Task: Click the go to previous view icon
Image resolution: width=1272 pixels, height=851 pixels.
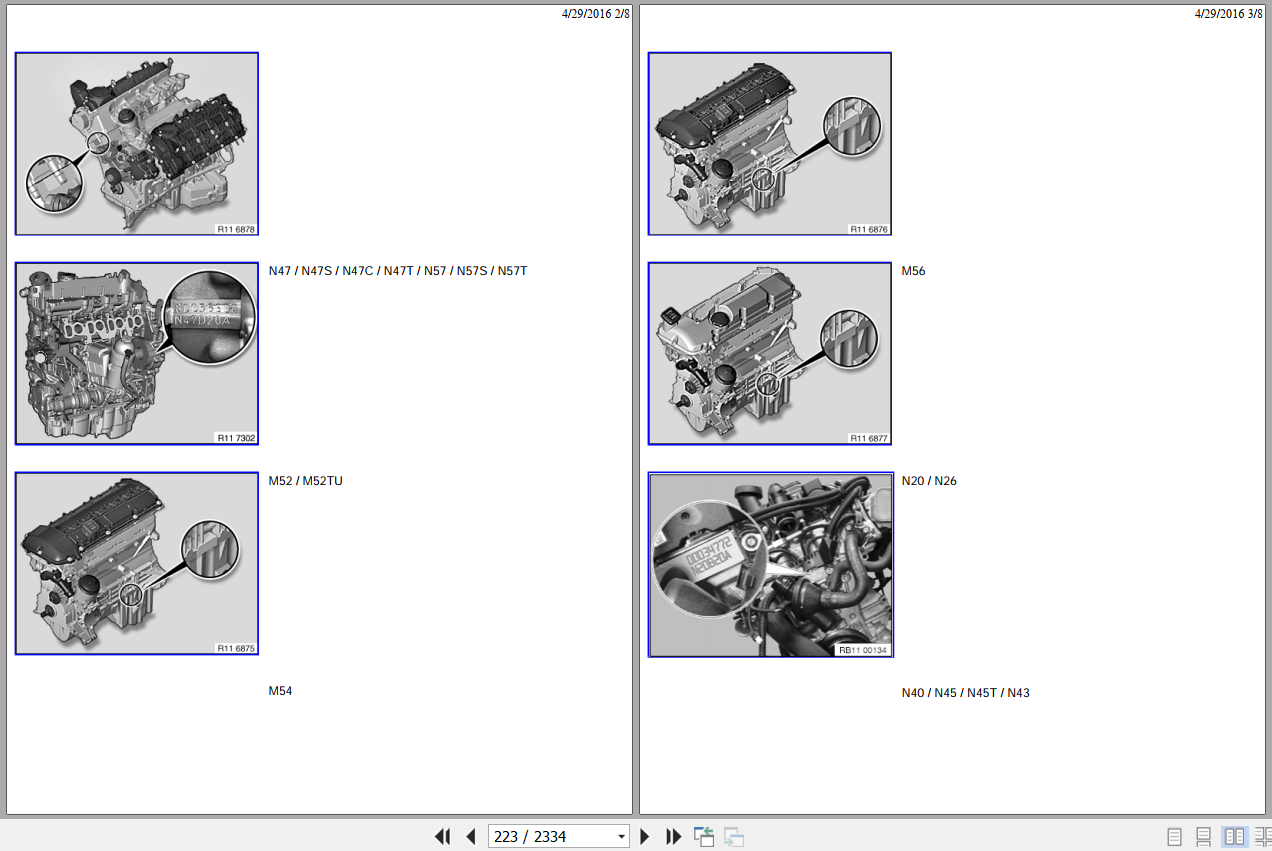Action: click(x=704, y=837)
